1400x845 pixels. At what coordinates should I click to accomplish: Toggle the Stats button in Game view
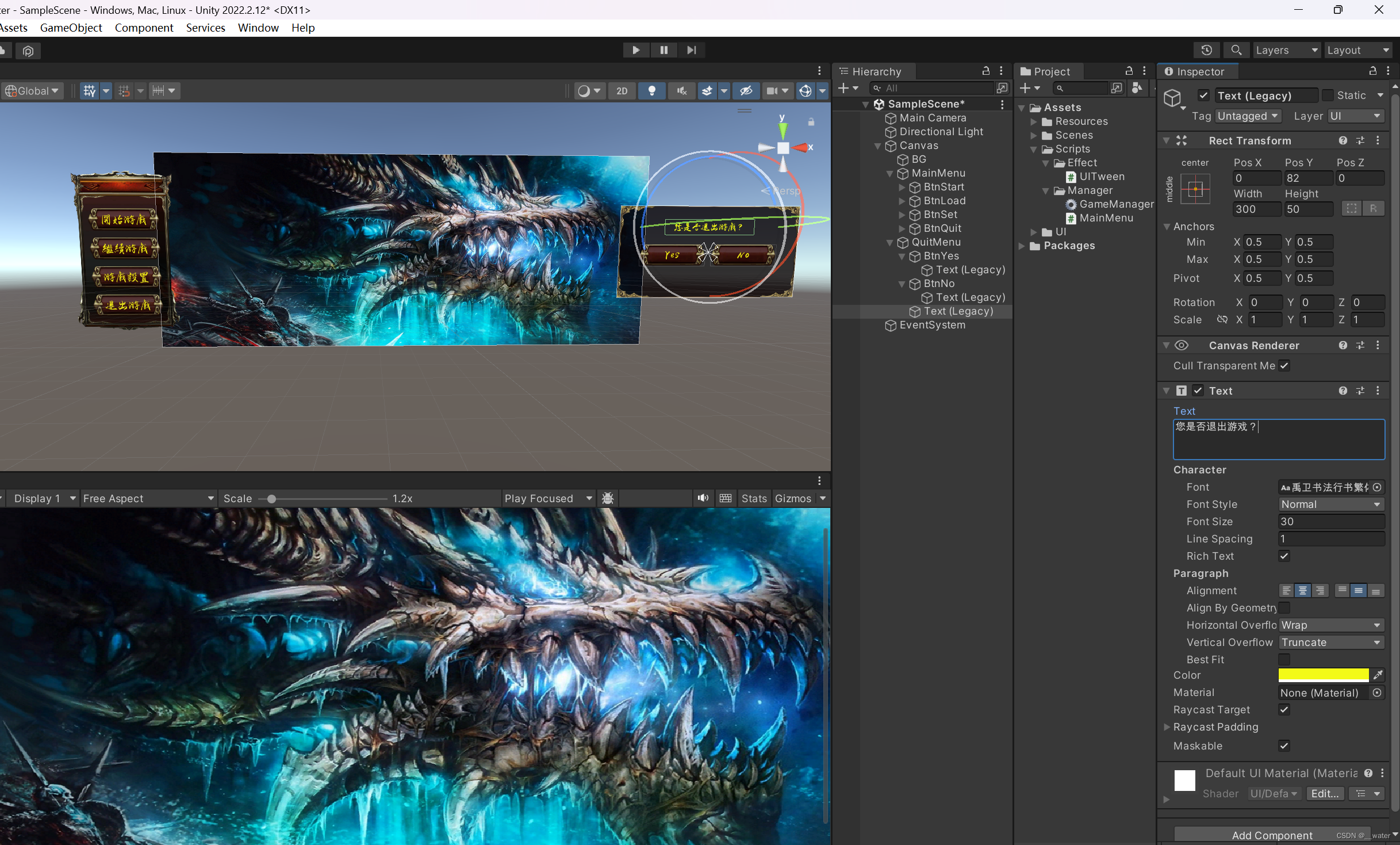point(754,498)
